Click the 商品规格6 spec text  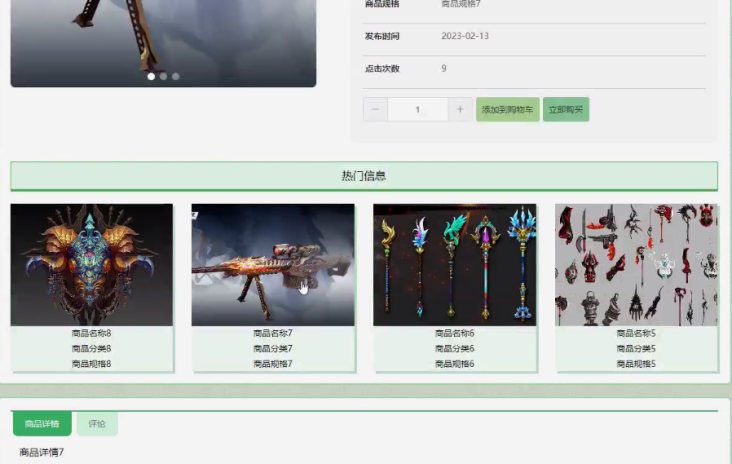[x=455, y=364]
